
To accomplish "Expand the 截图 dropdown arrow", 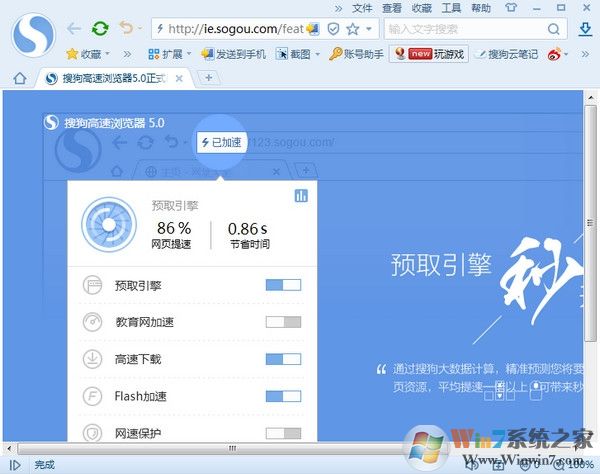I will point(318,54).
